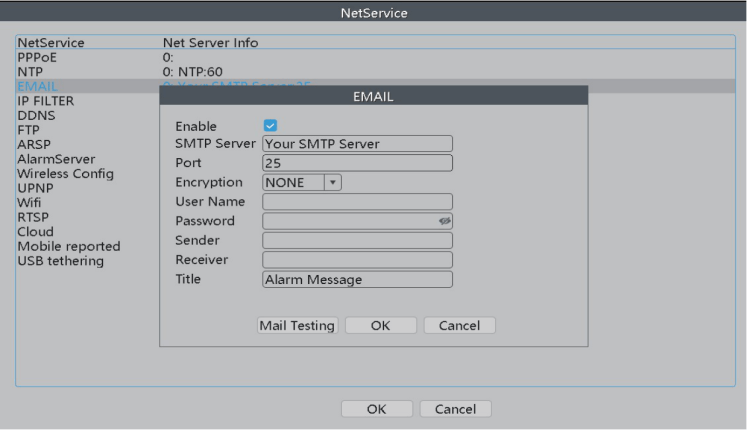Focus the Port field

pos(357,163)
